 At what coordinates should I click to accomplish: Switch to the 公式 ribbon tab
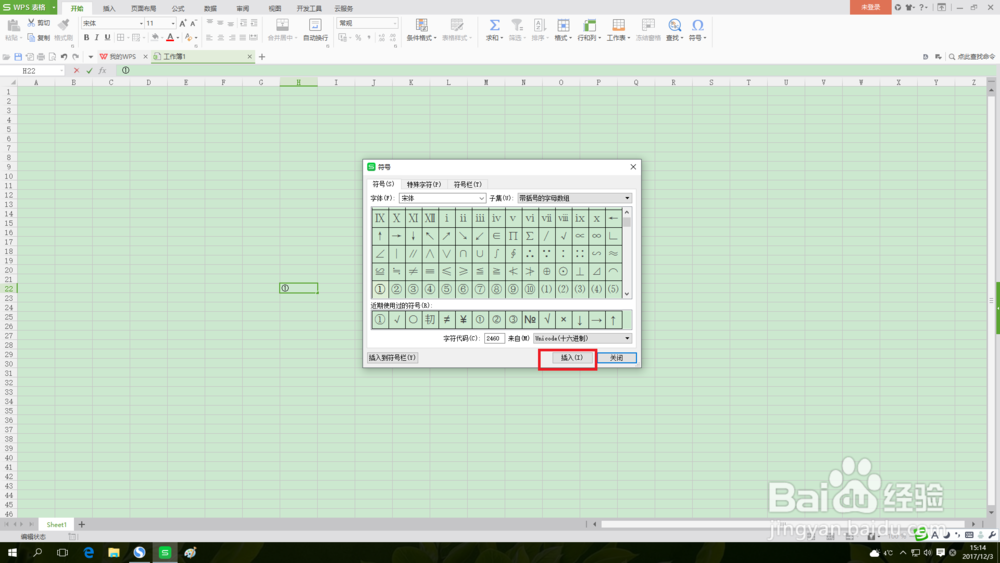(178, 8)
